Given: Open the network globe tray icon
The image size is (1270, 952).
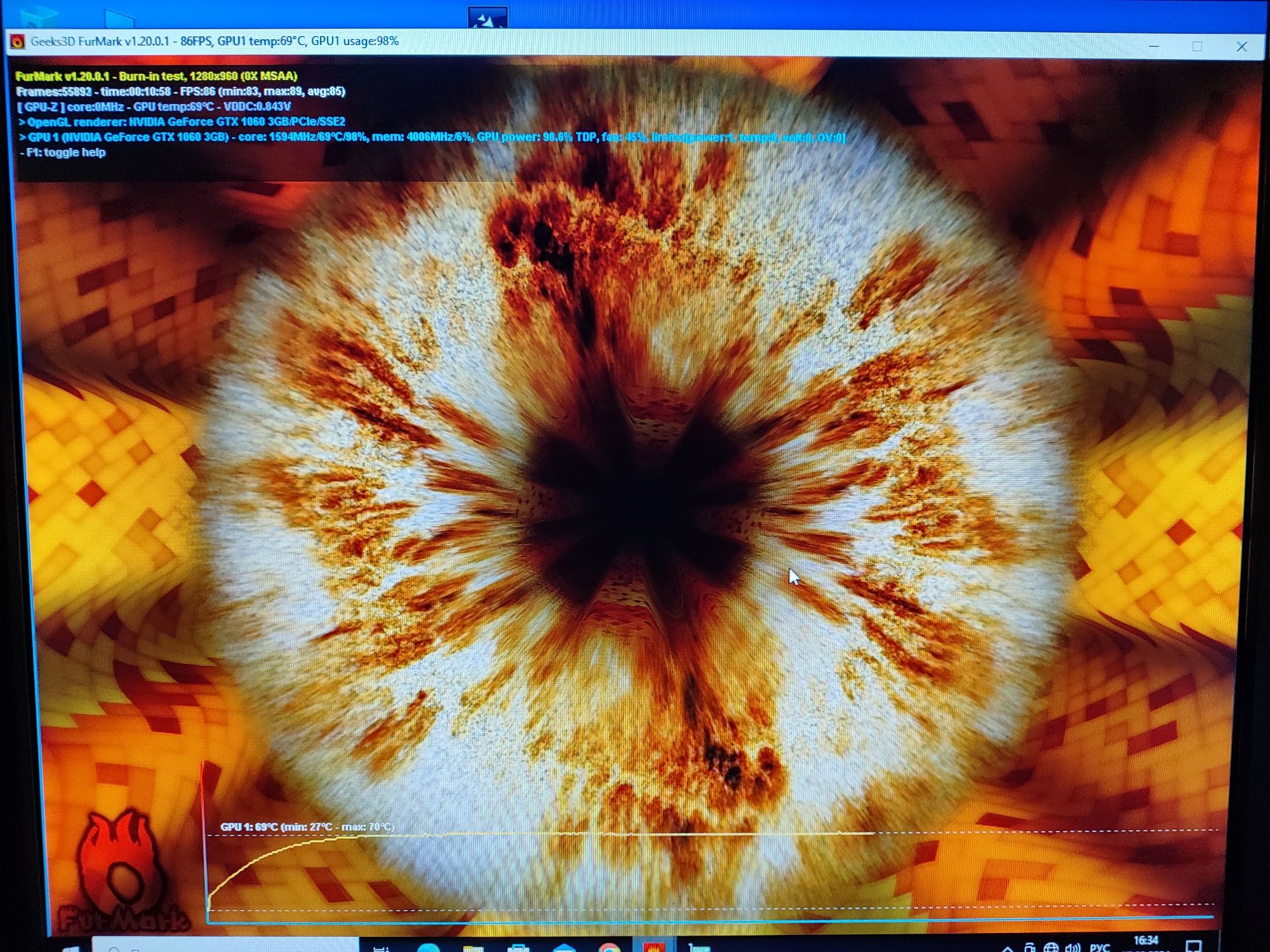Looking at the screenshot, I should point(1051,948).
